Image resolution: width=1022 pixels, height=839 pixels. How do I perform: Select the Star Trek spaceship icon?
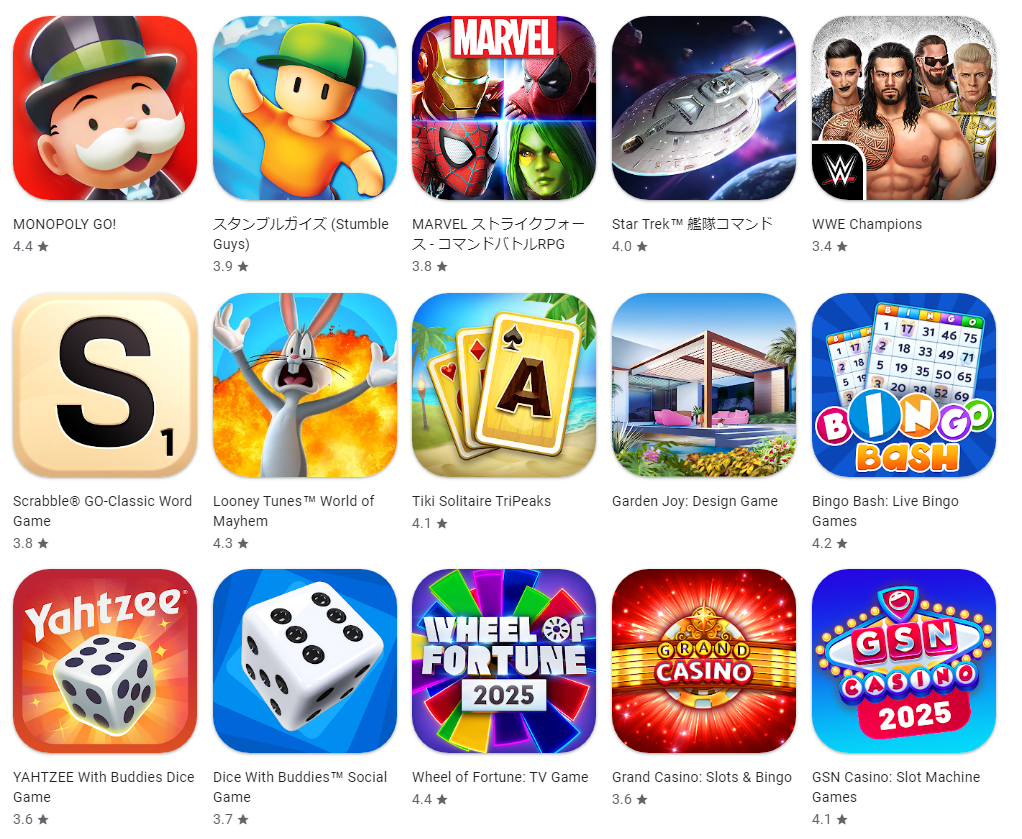pos(704,108)
